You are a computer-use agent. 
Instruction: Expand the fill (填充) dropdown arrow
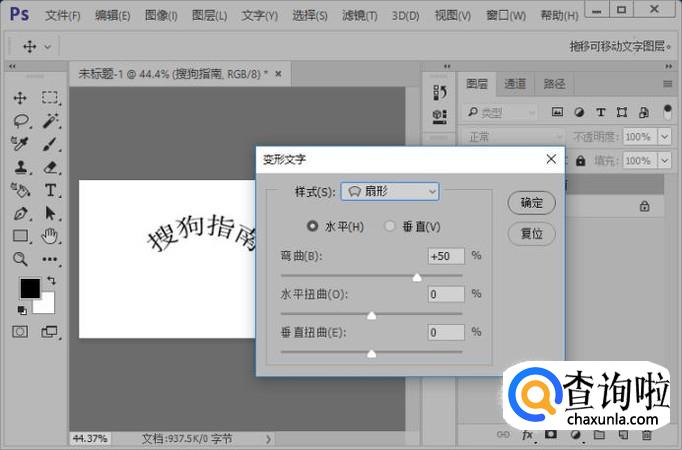pos(665,161)
